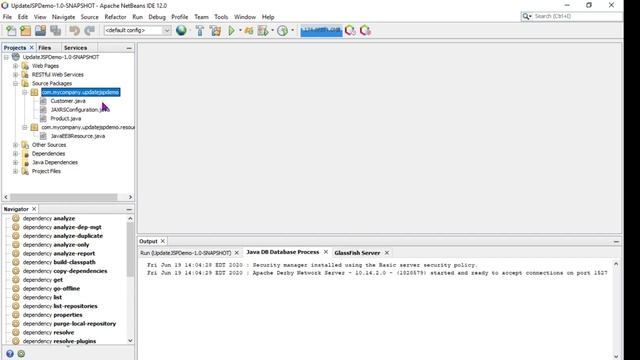The image size is (640, 360).
Task: Open the Help menu
Action: 268,17
